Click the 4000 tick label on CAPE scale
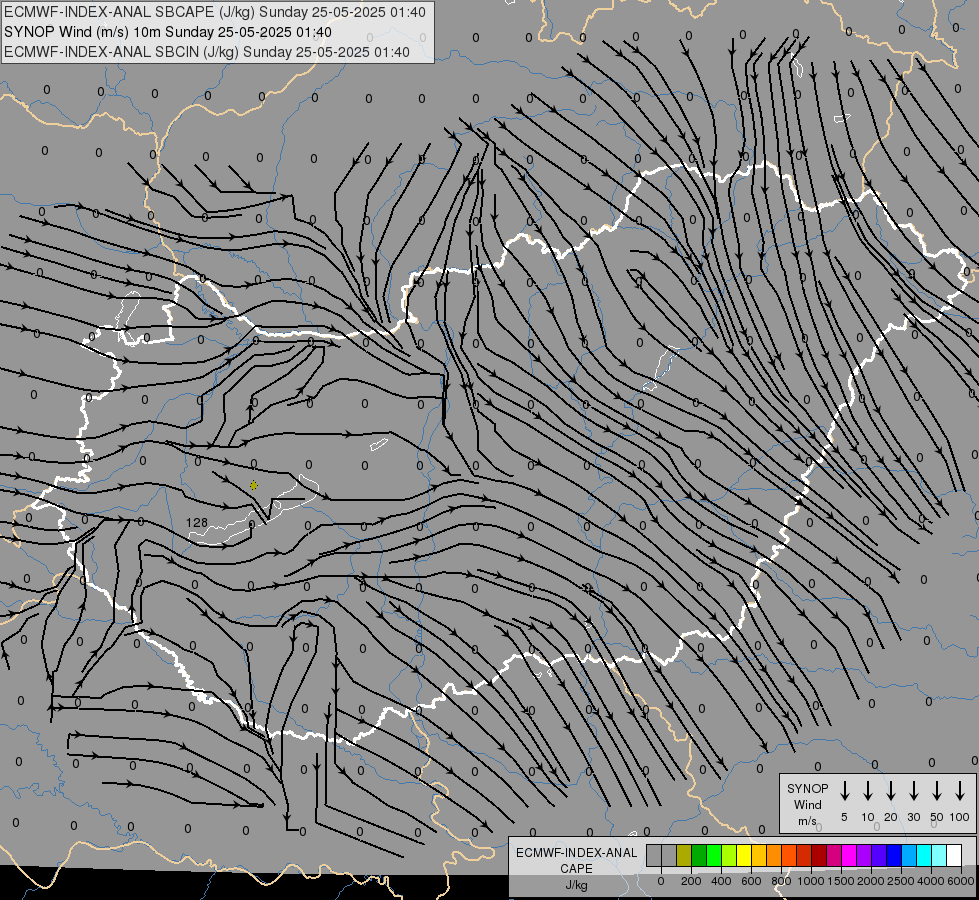Viewport: 979px width, 900px height. (931, 881)
